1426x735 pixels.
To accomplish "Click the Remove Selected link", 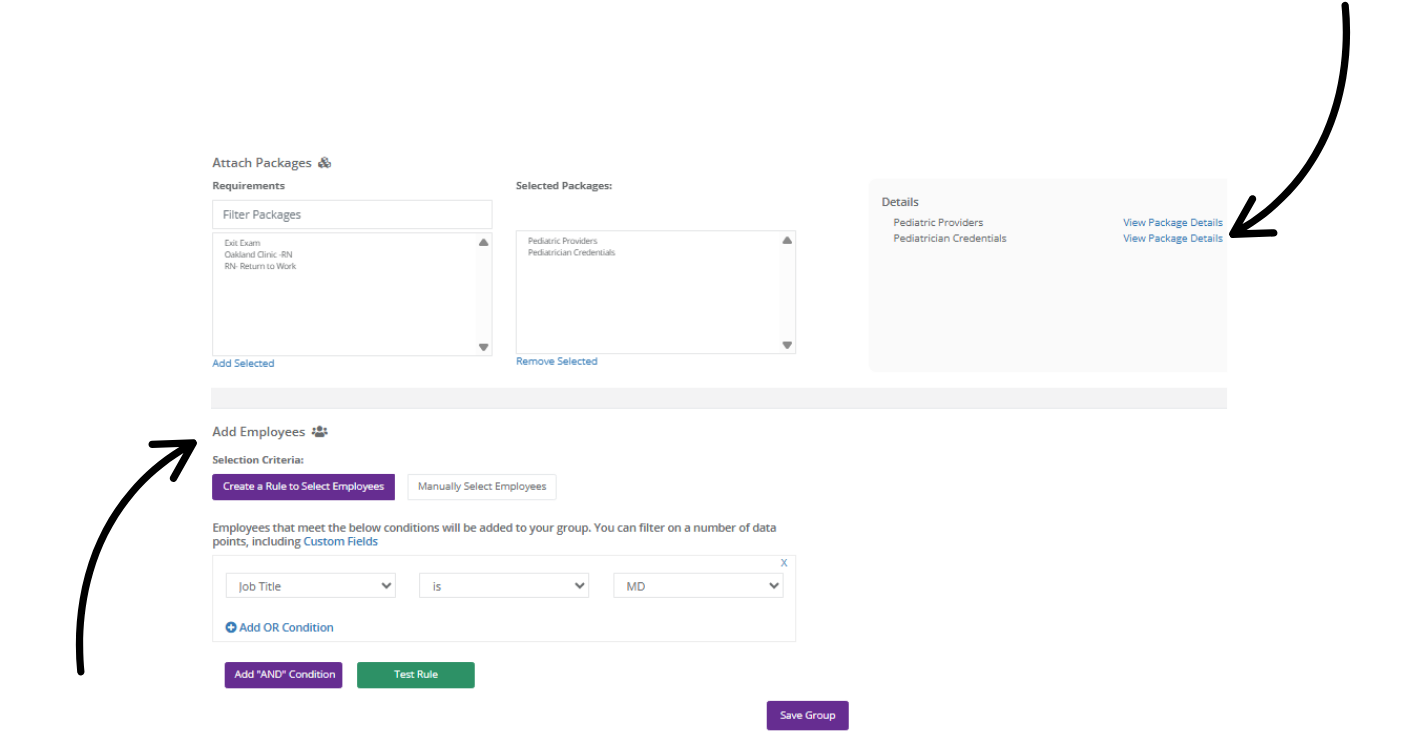I will [x=557, y=362].
